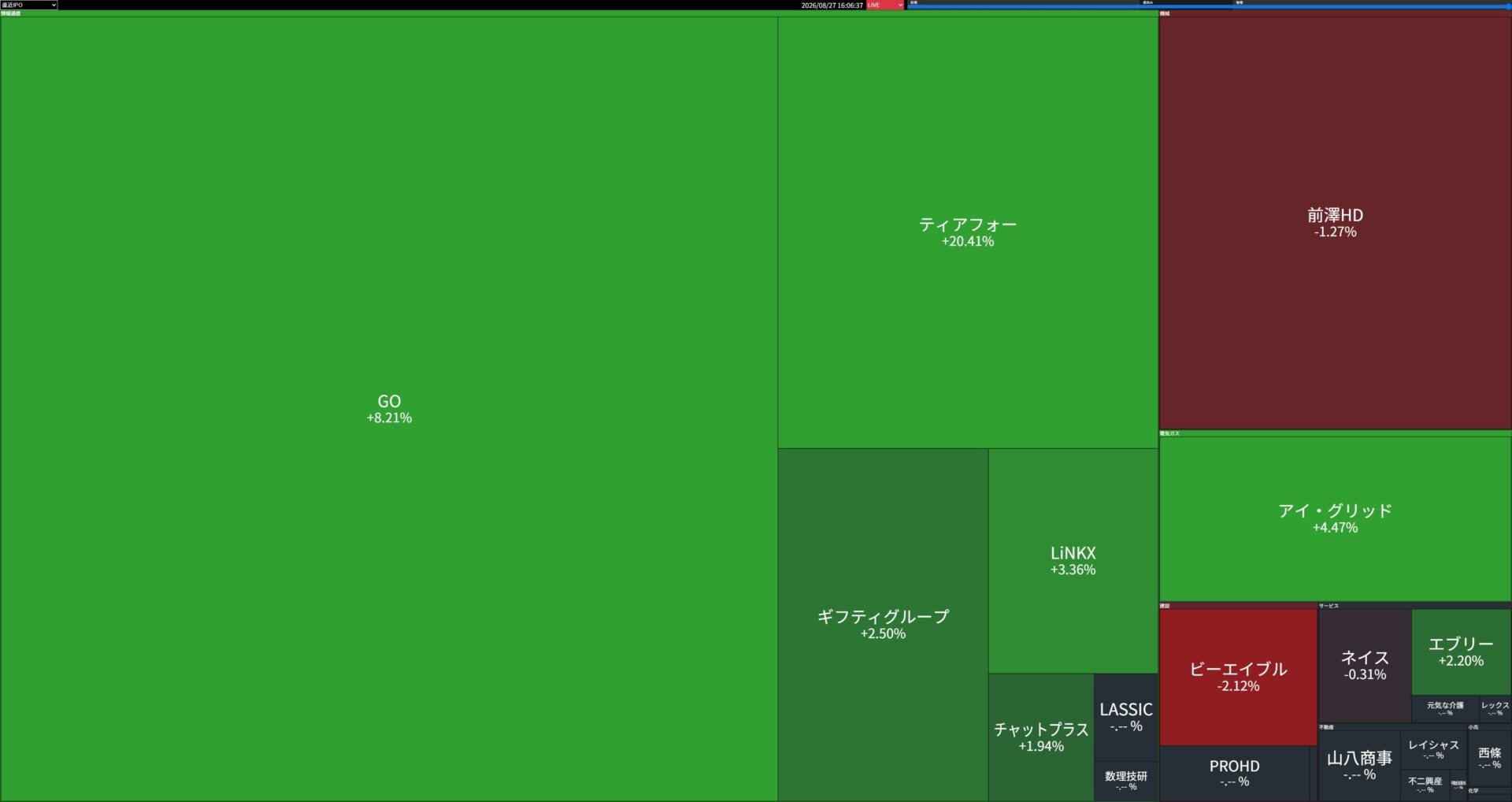
Task: Open the ギフティグループ +2.50% tile
Action: [x=883, y=625]
